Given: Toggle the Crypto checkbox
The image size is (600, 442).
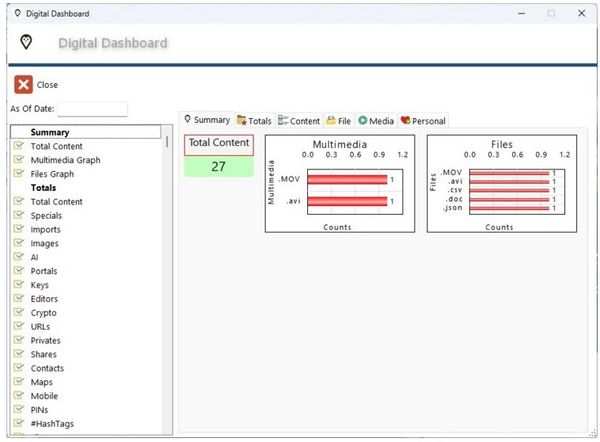Looking at the screenshot, I should click(18, 313).
